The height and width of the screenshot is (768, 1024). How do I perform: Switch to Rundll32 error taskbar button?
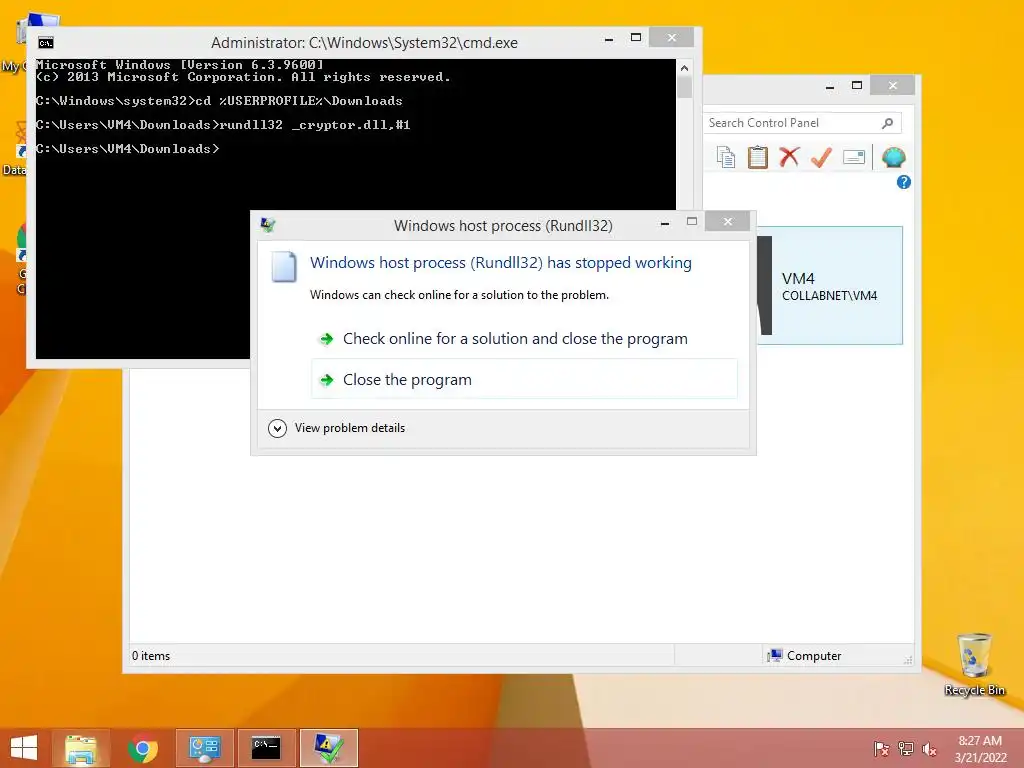328,748
